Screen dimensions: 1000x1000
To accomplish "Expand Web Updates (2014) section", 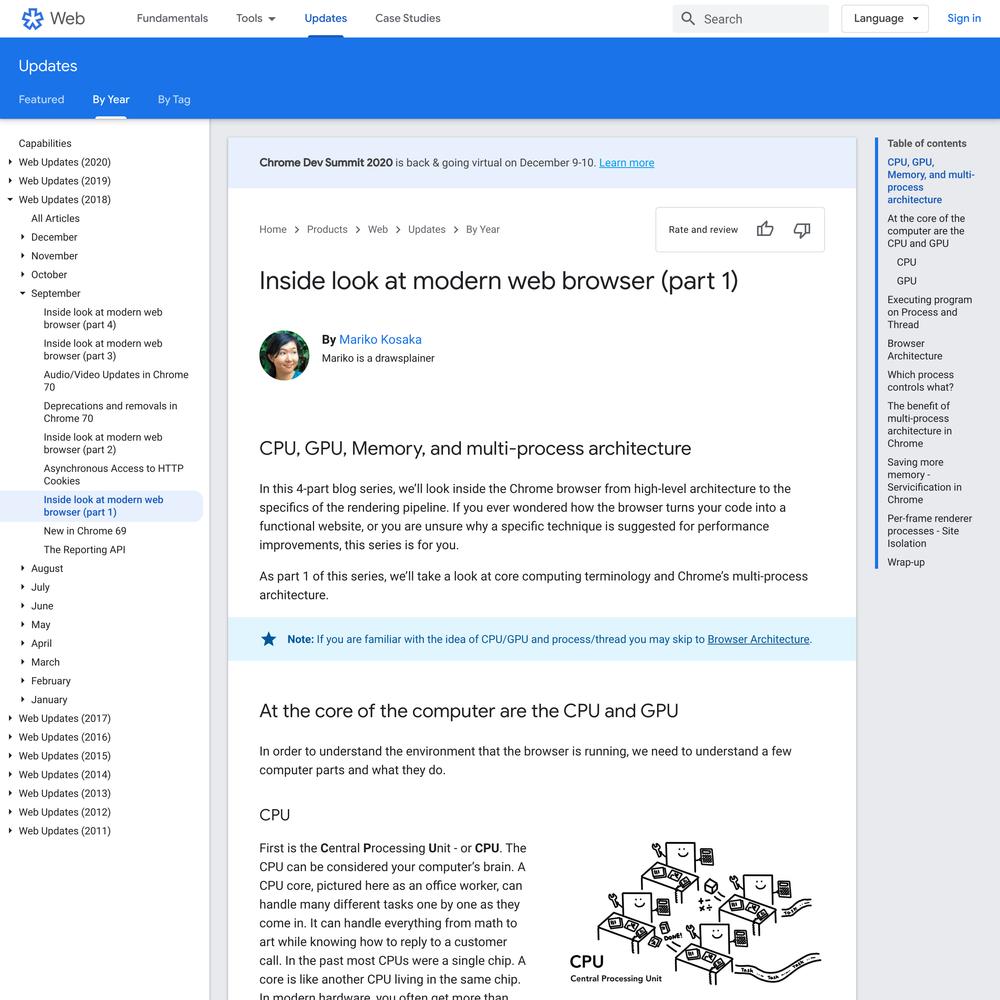I will coord(10,774).
